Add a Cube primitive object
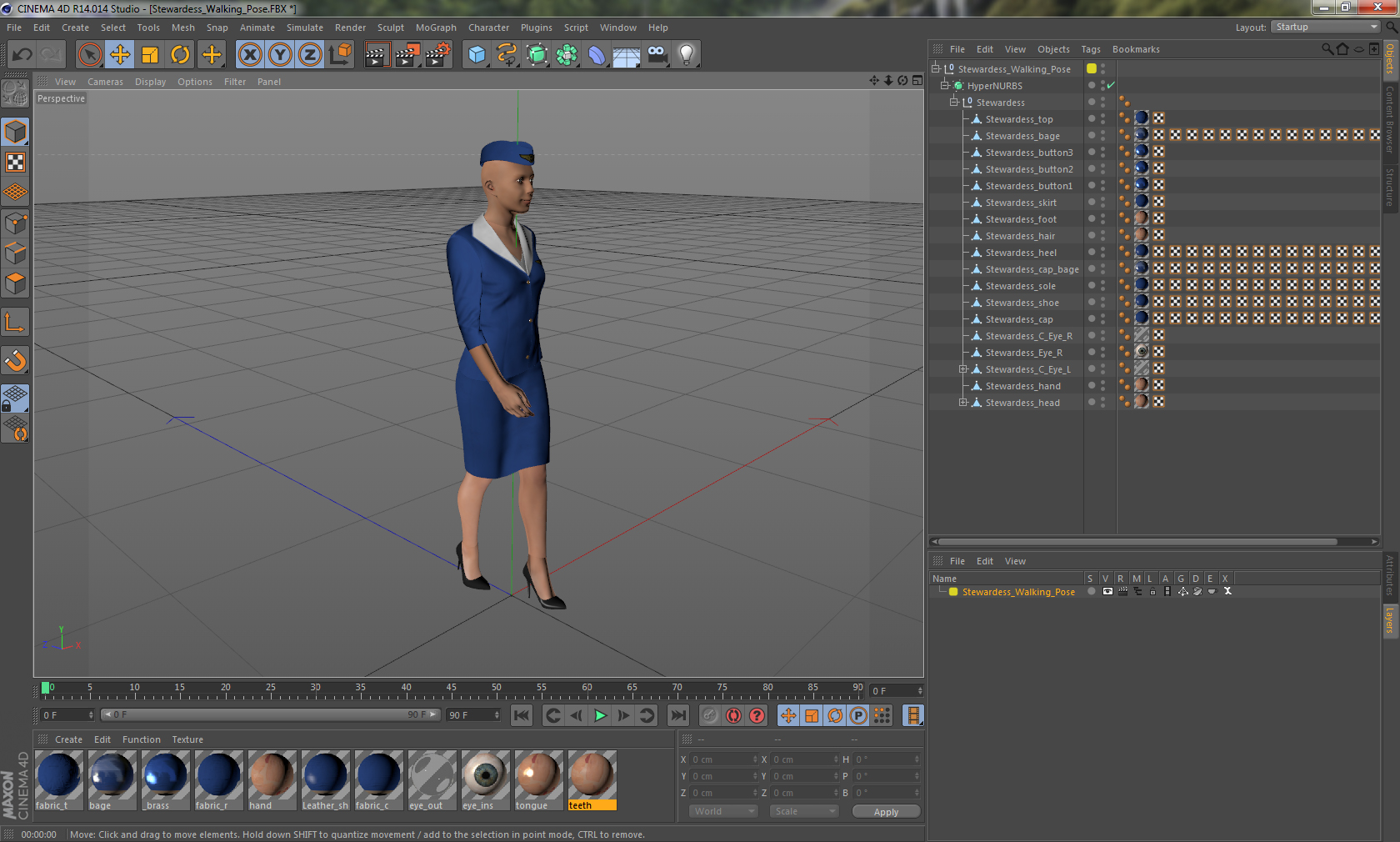Viewport: 1400px width, 842px height. click(x=477, y=55)
